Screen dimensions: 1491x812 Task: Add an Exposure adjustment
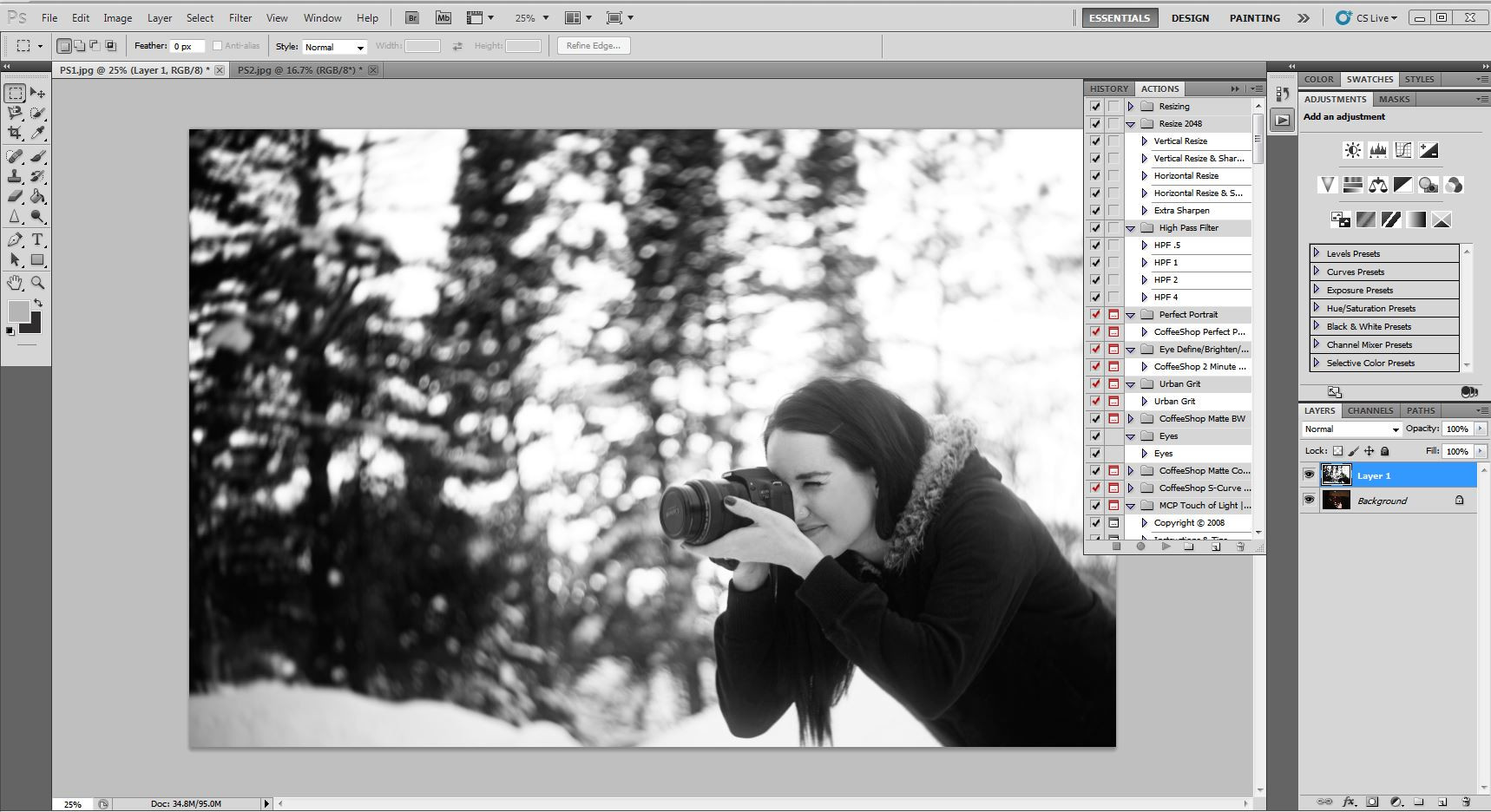pos(1428,150)
